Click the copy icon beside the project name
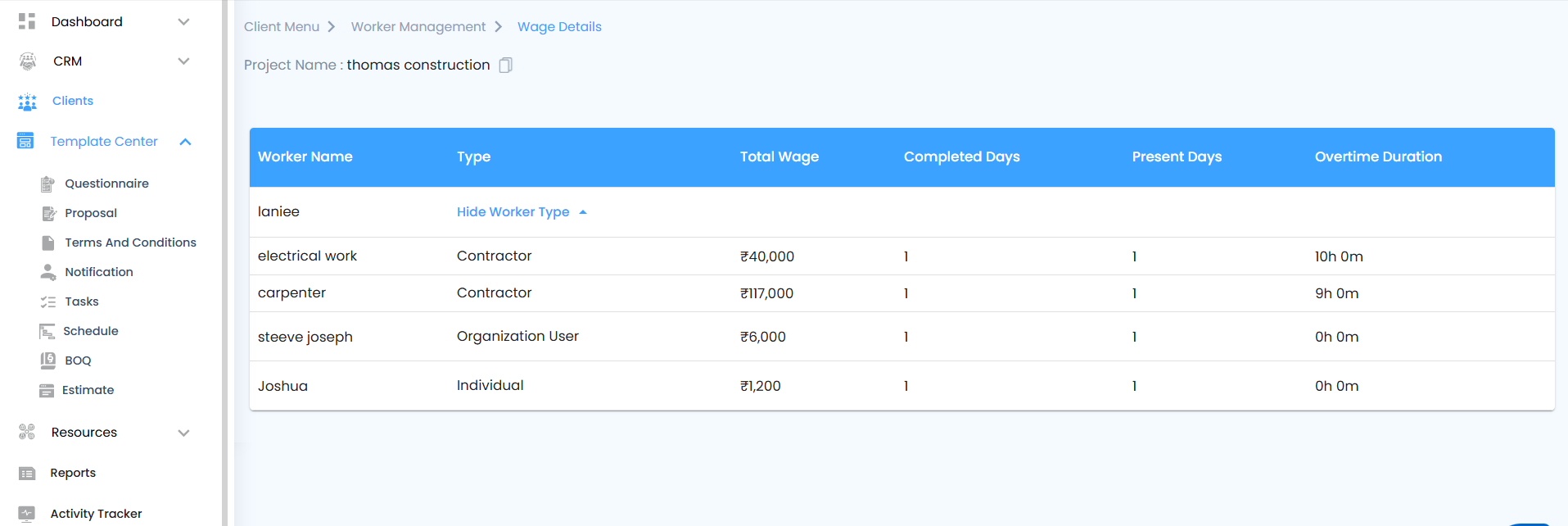Screen dimensions: 1568x526 pyautogui.click(x=505, y=65)
